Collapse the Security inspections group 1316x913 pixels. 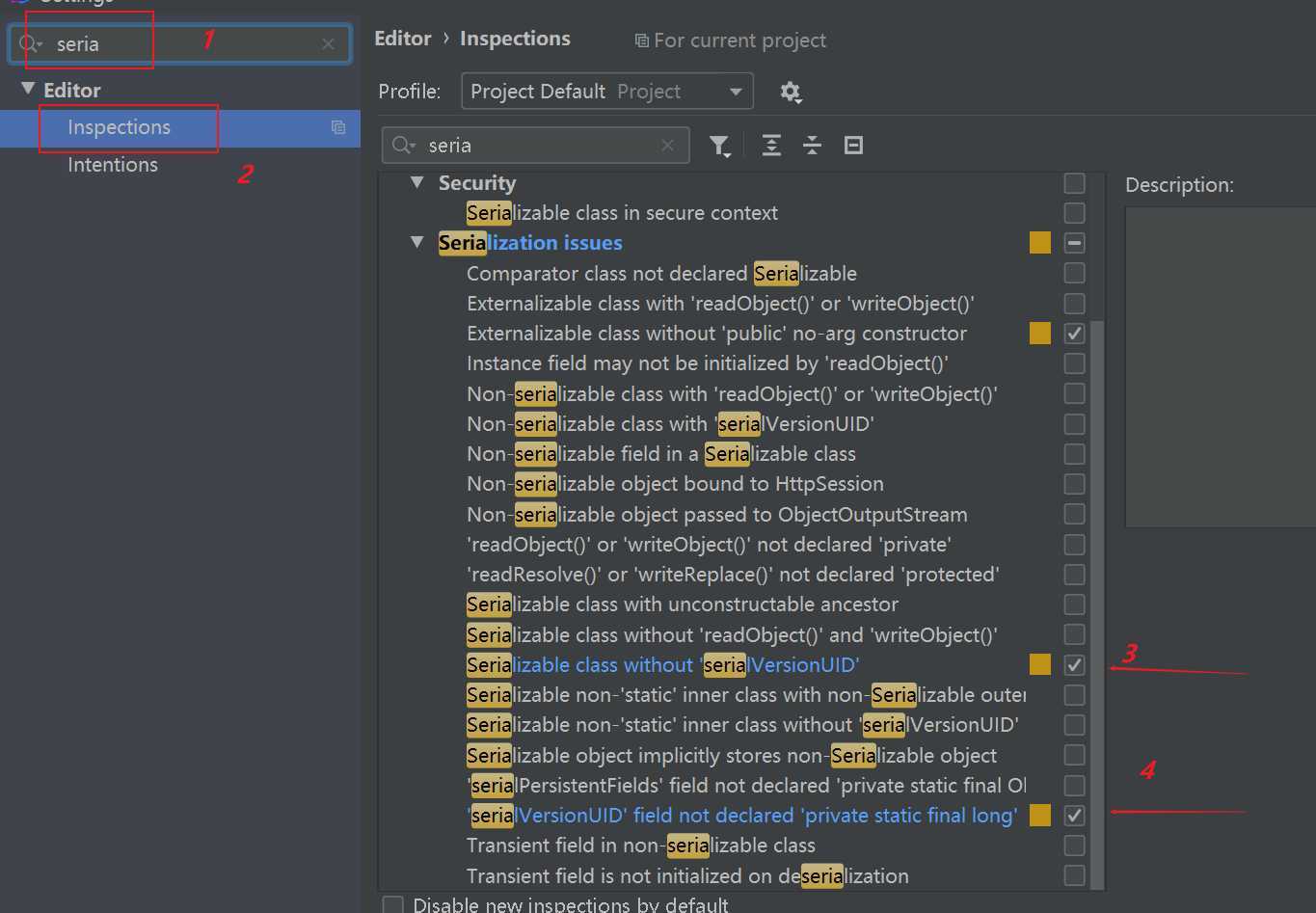pyautogui.click(x=417, y=182)
